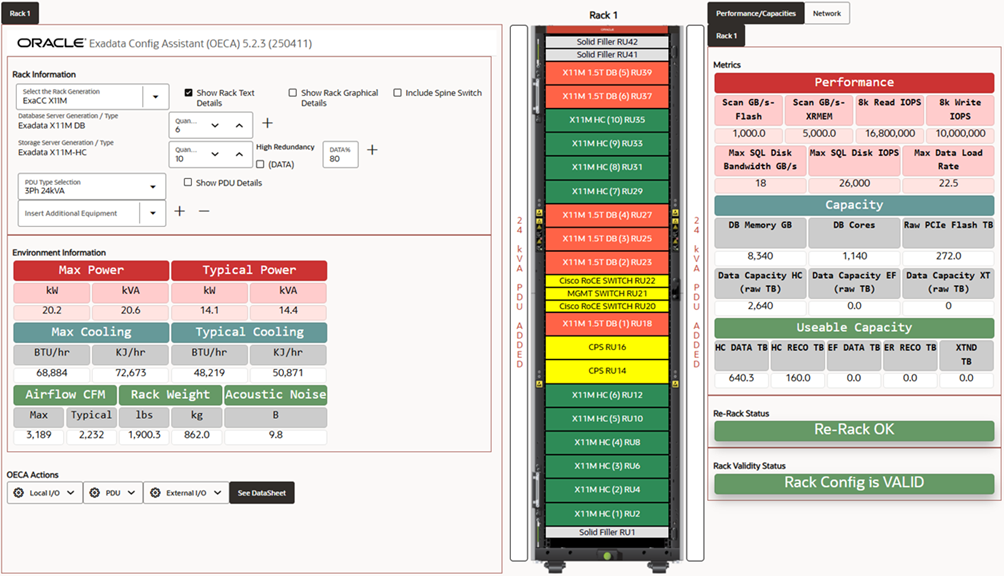Click the Scan GB/s-Flash value 1,000.0
1004x576 pixels.
[749, 134]
